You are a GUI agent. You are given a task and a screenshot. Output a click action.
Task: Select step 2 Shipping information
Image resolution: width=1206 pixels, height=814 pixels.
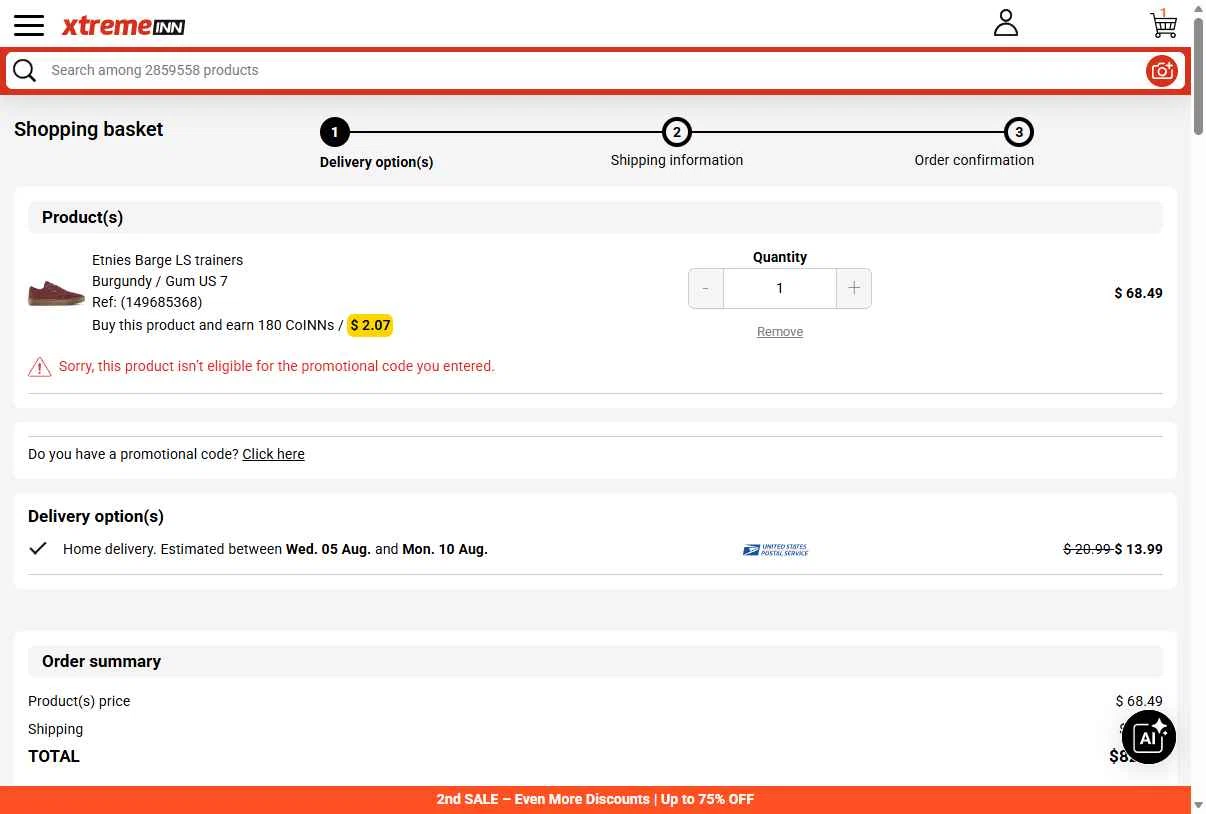pyautogui.click(x=677, y=132)
